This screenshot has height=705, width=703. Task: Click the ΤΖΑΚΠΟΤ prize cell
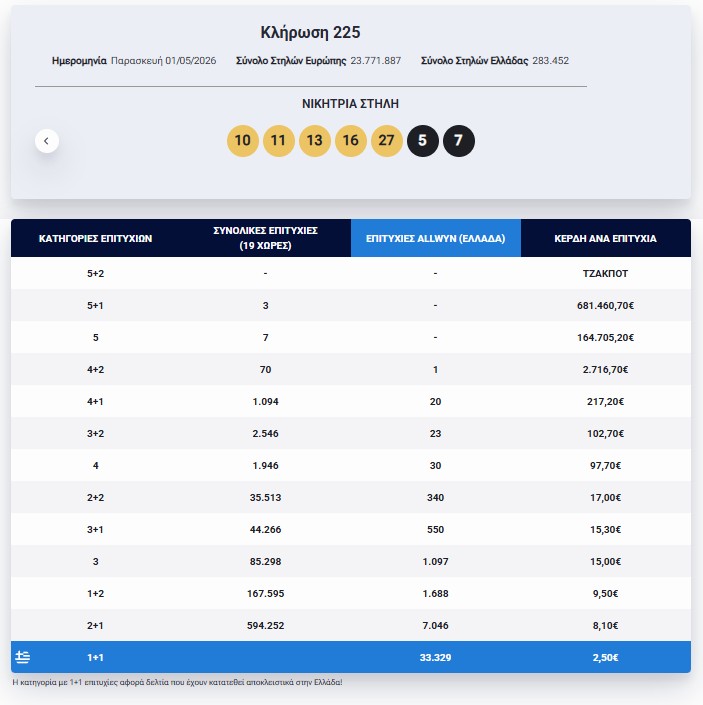pos(605,273)
